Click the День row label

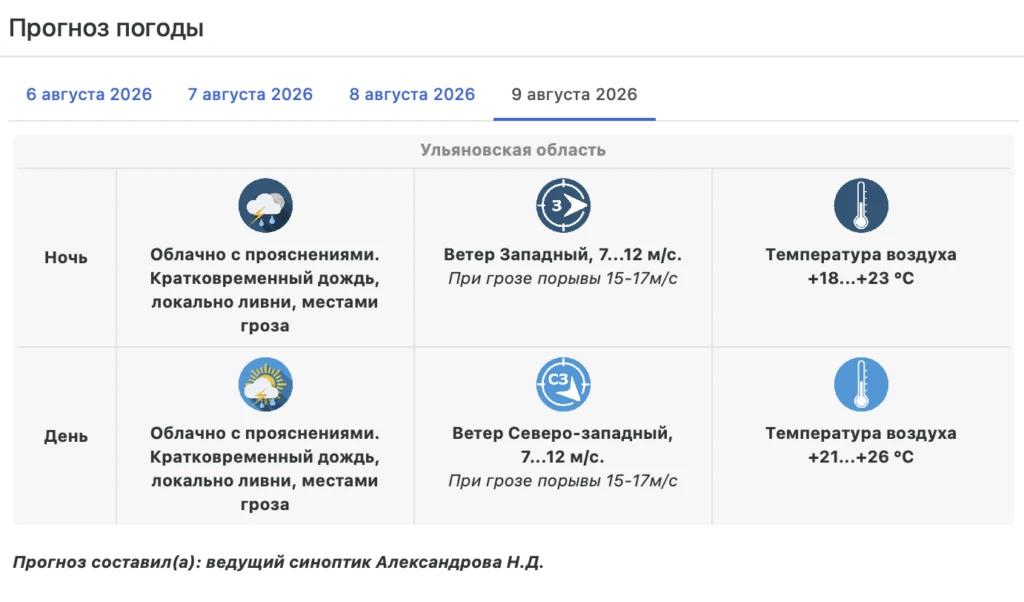[66, 436]
